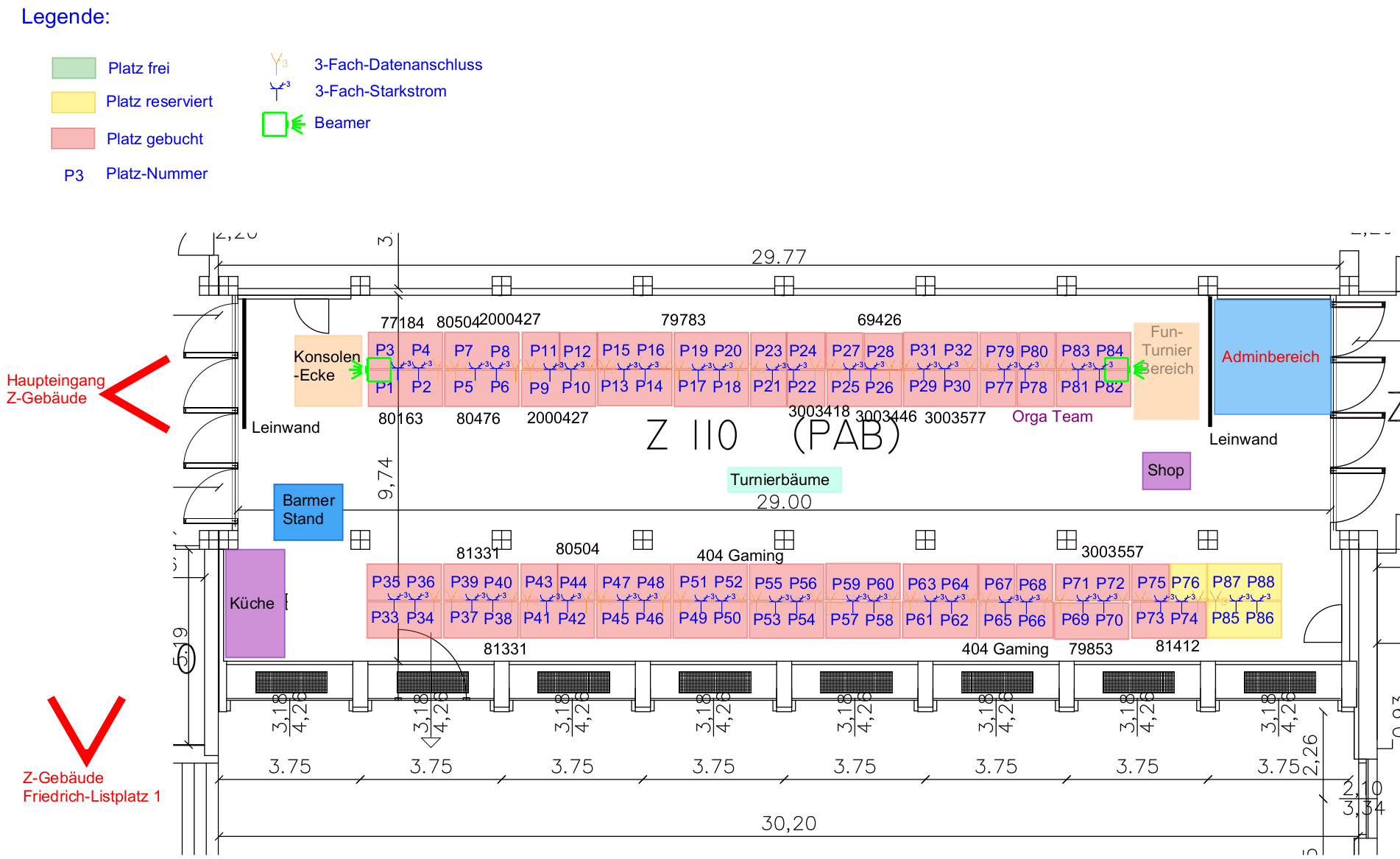Click the red Haupteingang arrow
Screen dimensions: 1400x859
tap(137, 395)
